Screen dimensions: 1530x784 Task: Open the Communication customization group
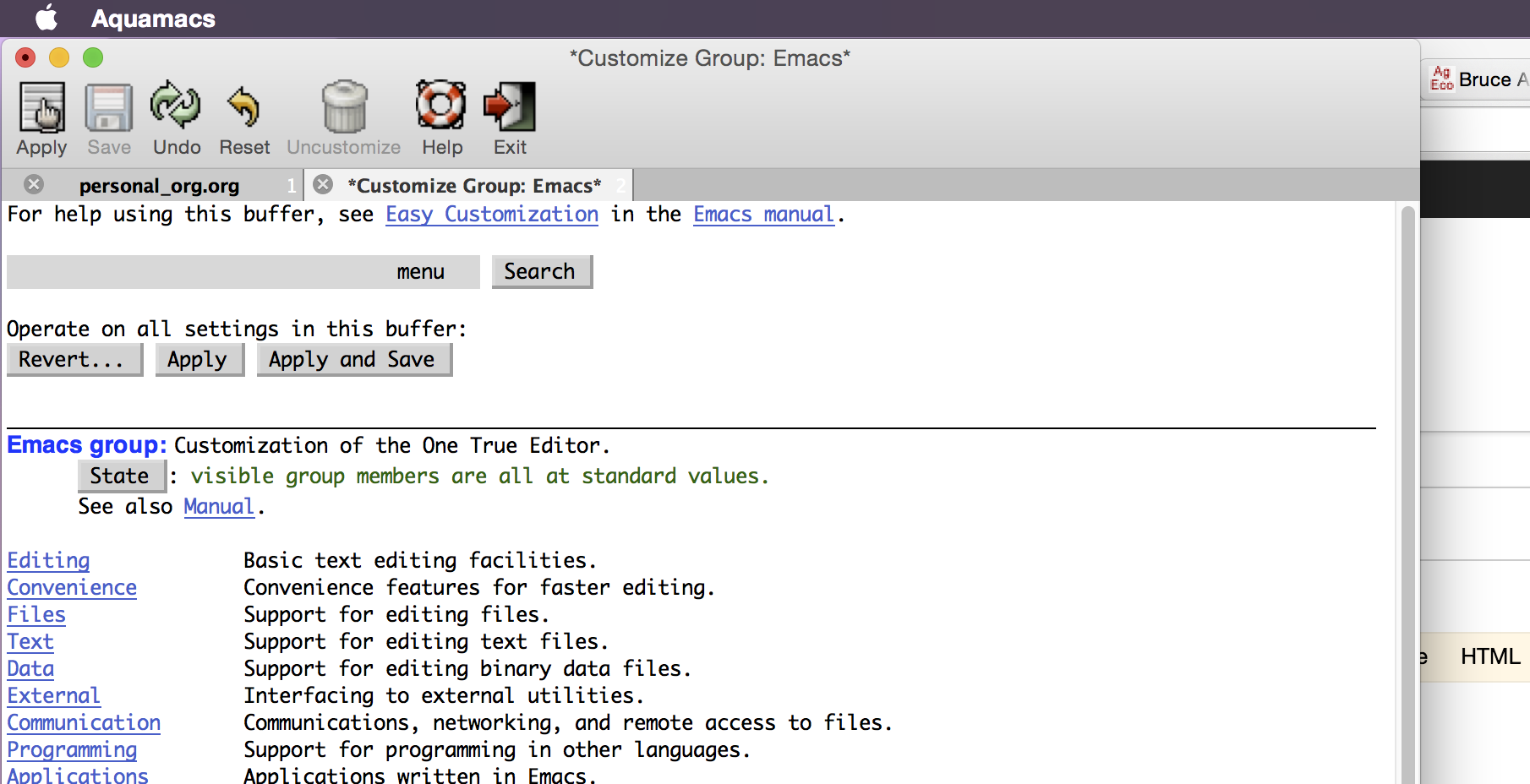84,723
